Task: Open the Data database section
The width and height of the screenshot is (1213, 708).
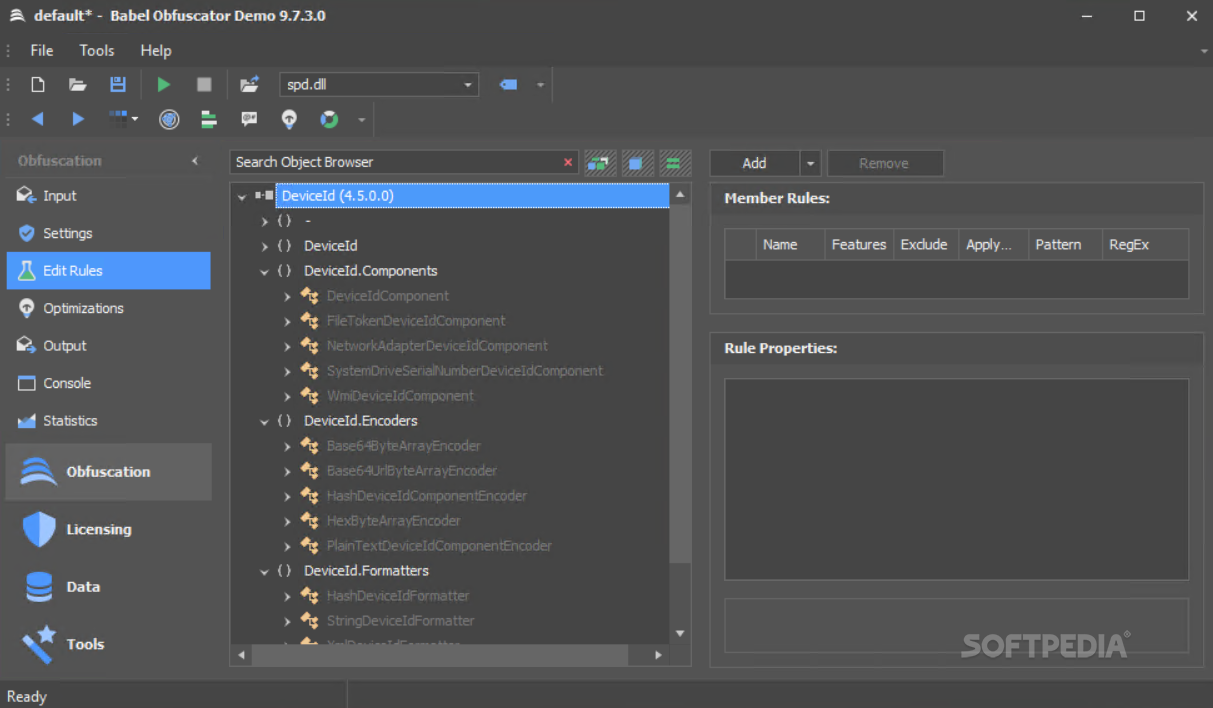Action: pyautogui.click(x=39, y=587)
